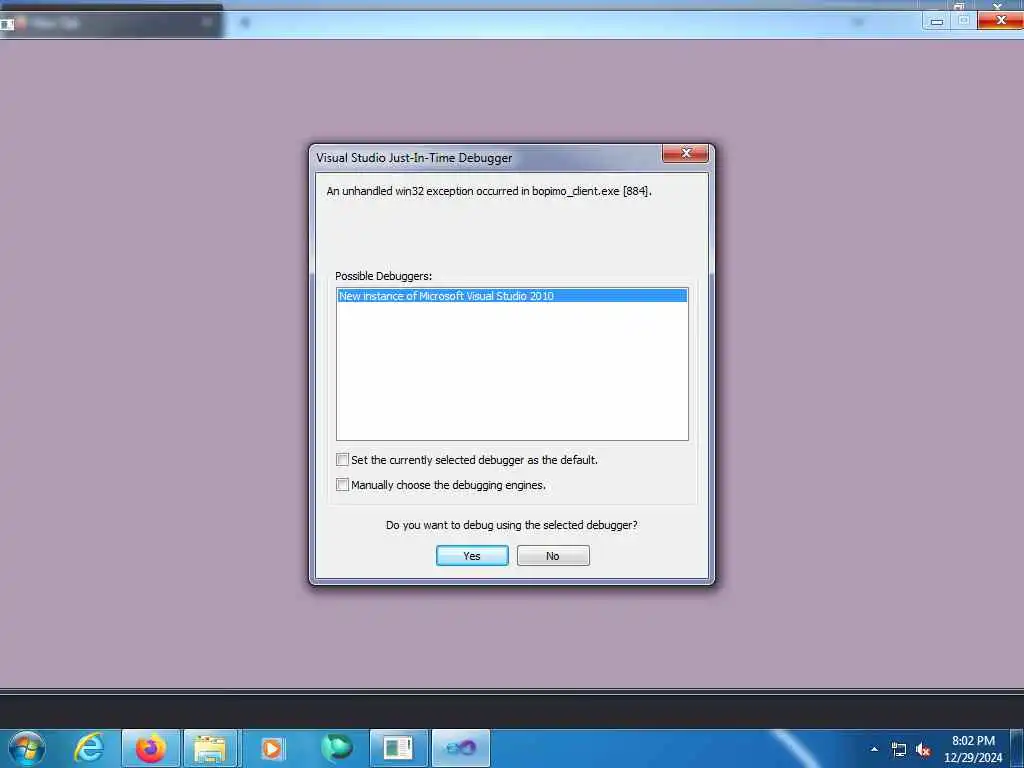The width and height of the screenshot is (1024, 768).
Task: Check 'Manually choose the debugging engines'
Action: coord(342,485)
